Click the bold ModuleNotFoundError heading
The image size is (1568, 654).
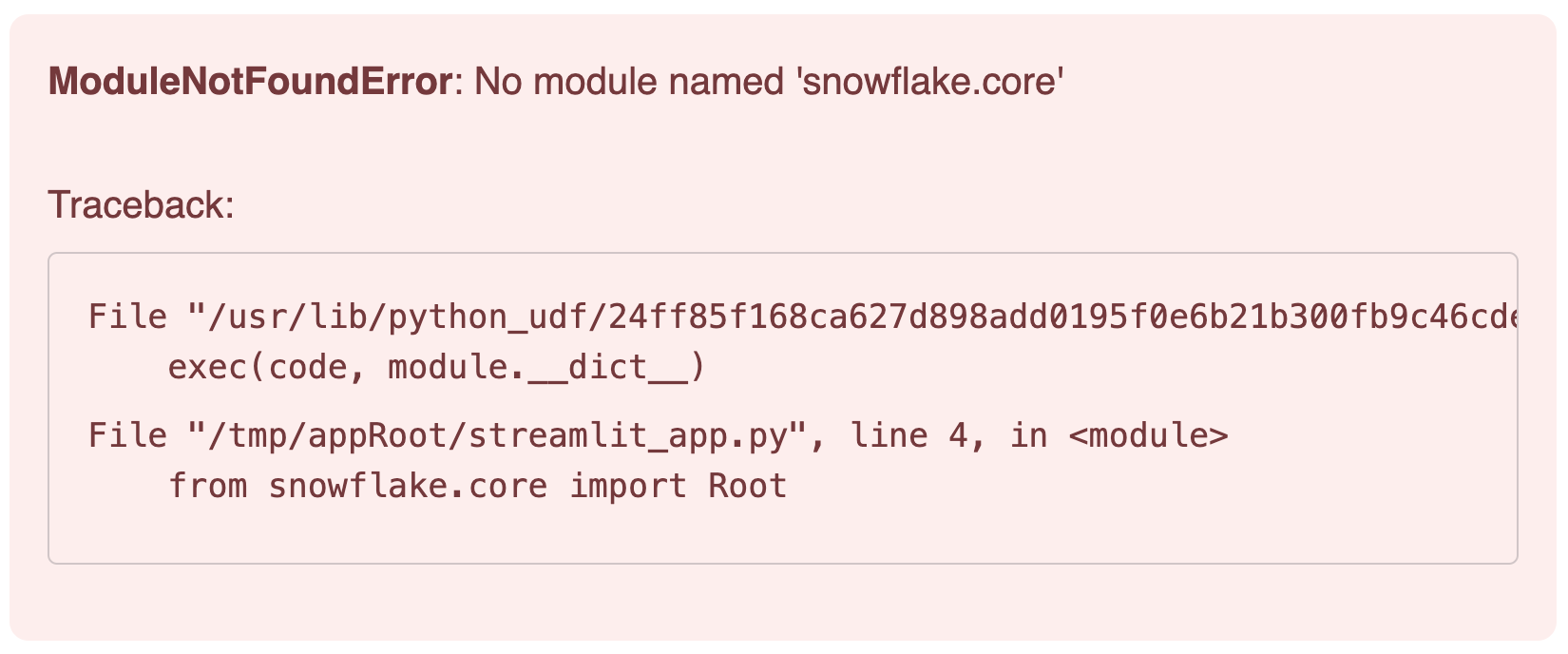pyautogui.click(x=249, y=83)
